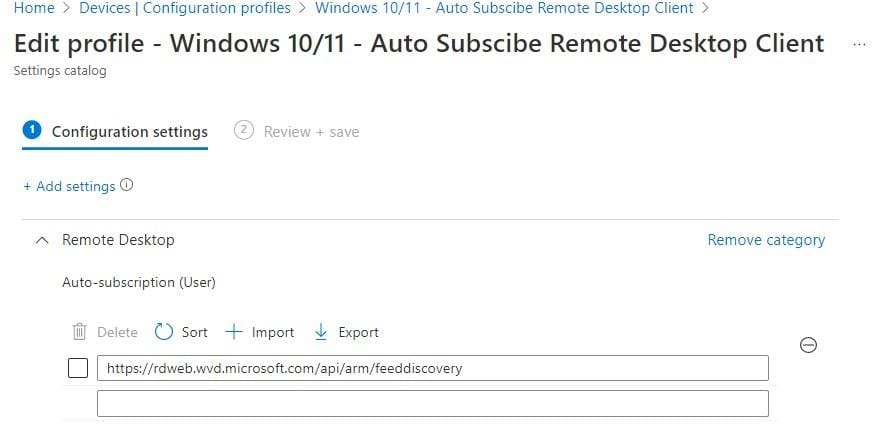Click the Export down-arrow icon
The image size is (884, 440).
321,332
